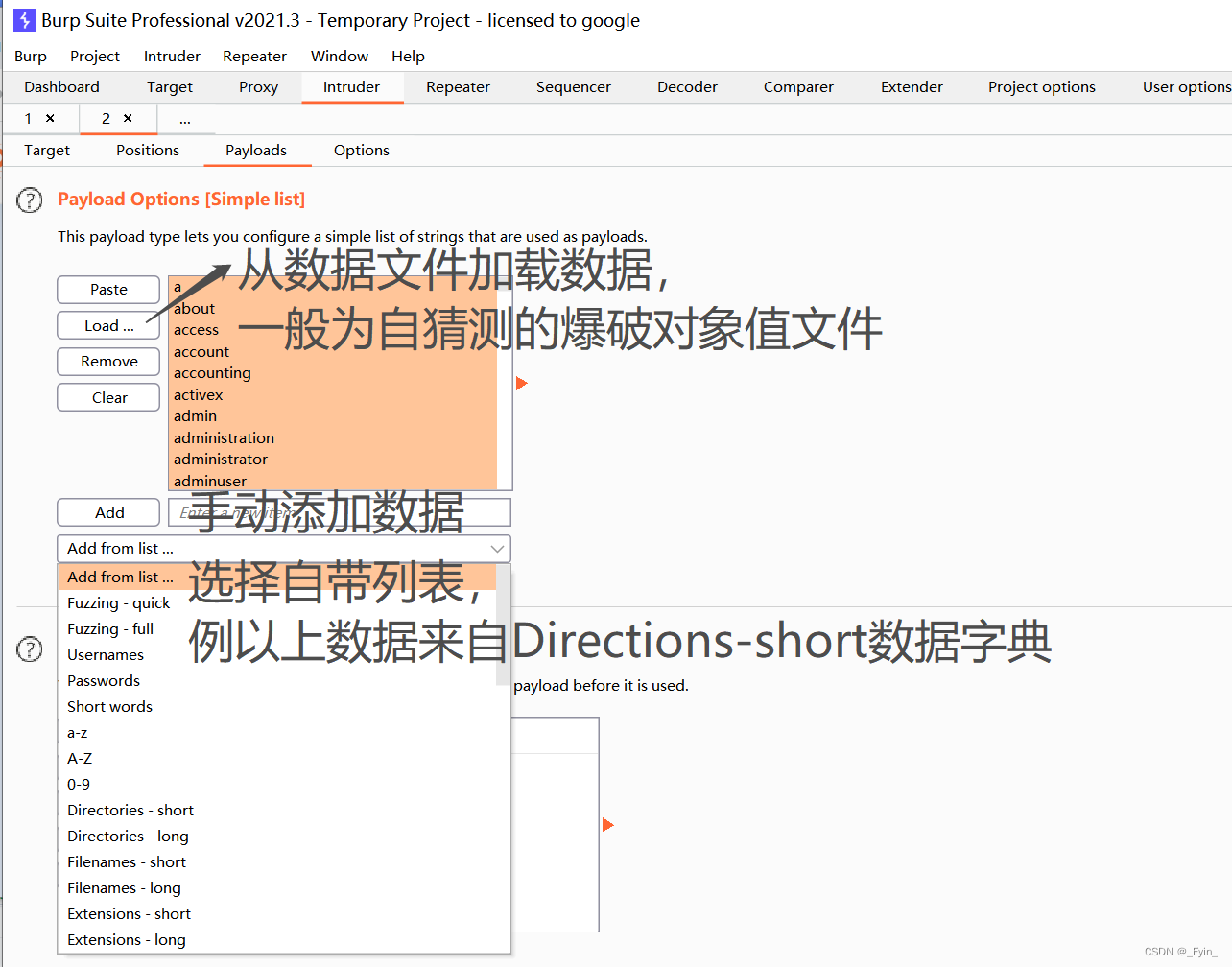Click the Clear button
1232x967 pixels.
pyautogui.click(x=108, y=398)
